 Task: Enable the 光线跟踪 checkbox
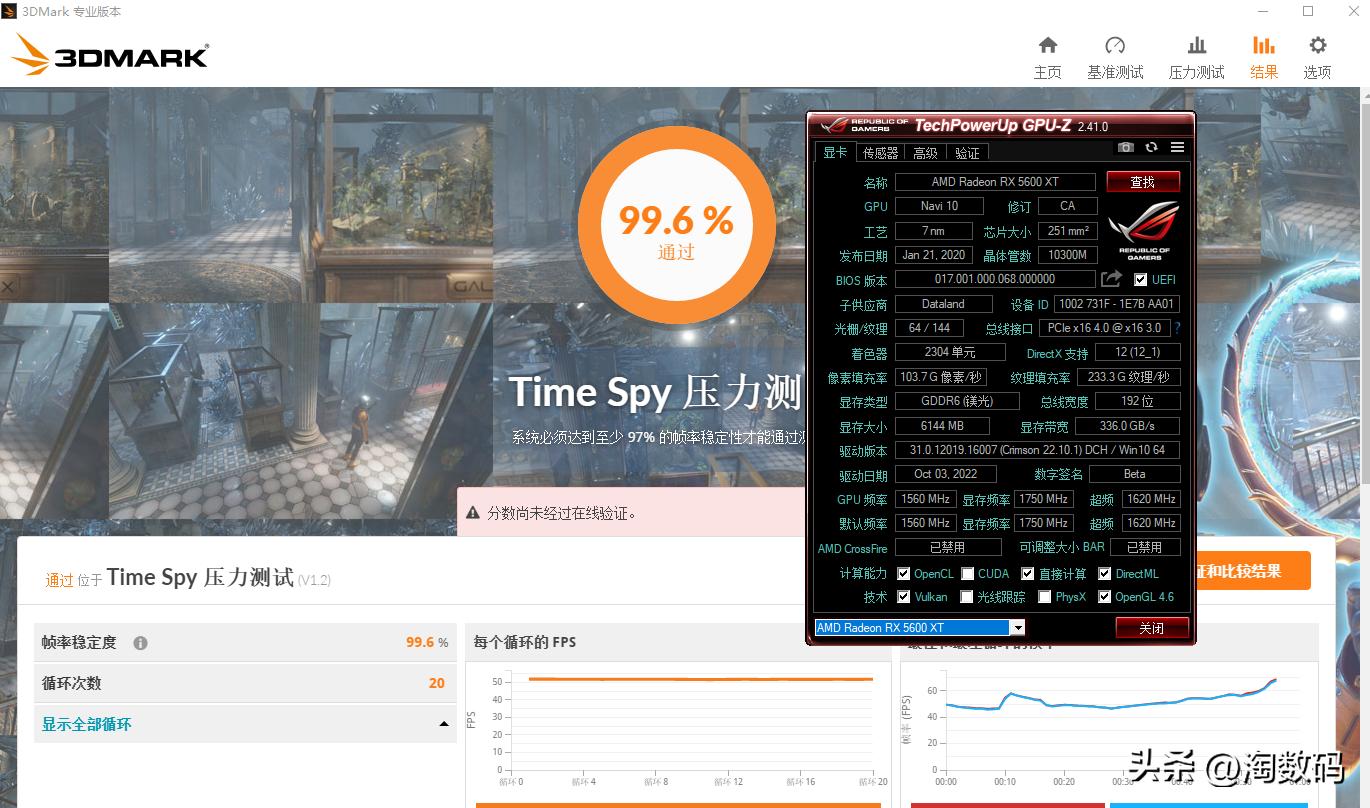pos(967,597)
